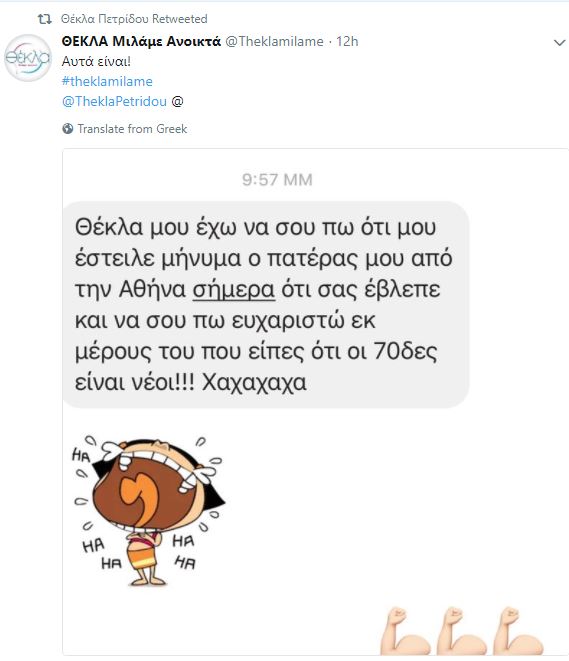Open the ΘΕΚΛΑ Μιλάμε Ανοικτά account name
Image resolution: width=569 pixels, height=661 pixels.
(x=141, y=41)
